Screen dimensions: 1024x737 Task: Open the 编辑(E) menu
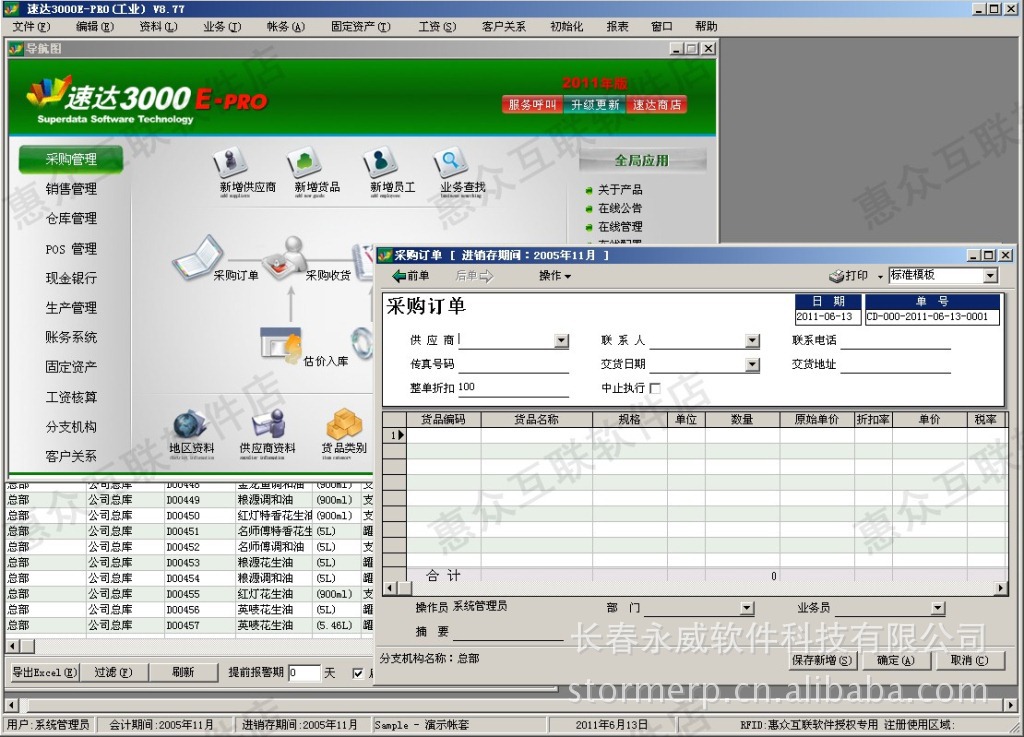(95, 27)
